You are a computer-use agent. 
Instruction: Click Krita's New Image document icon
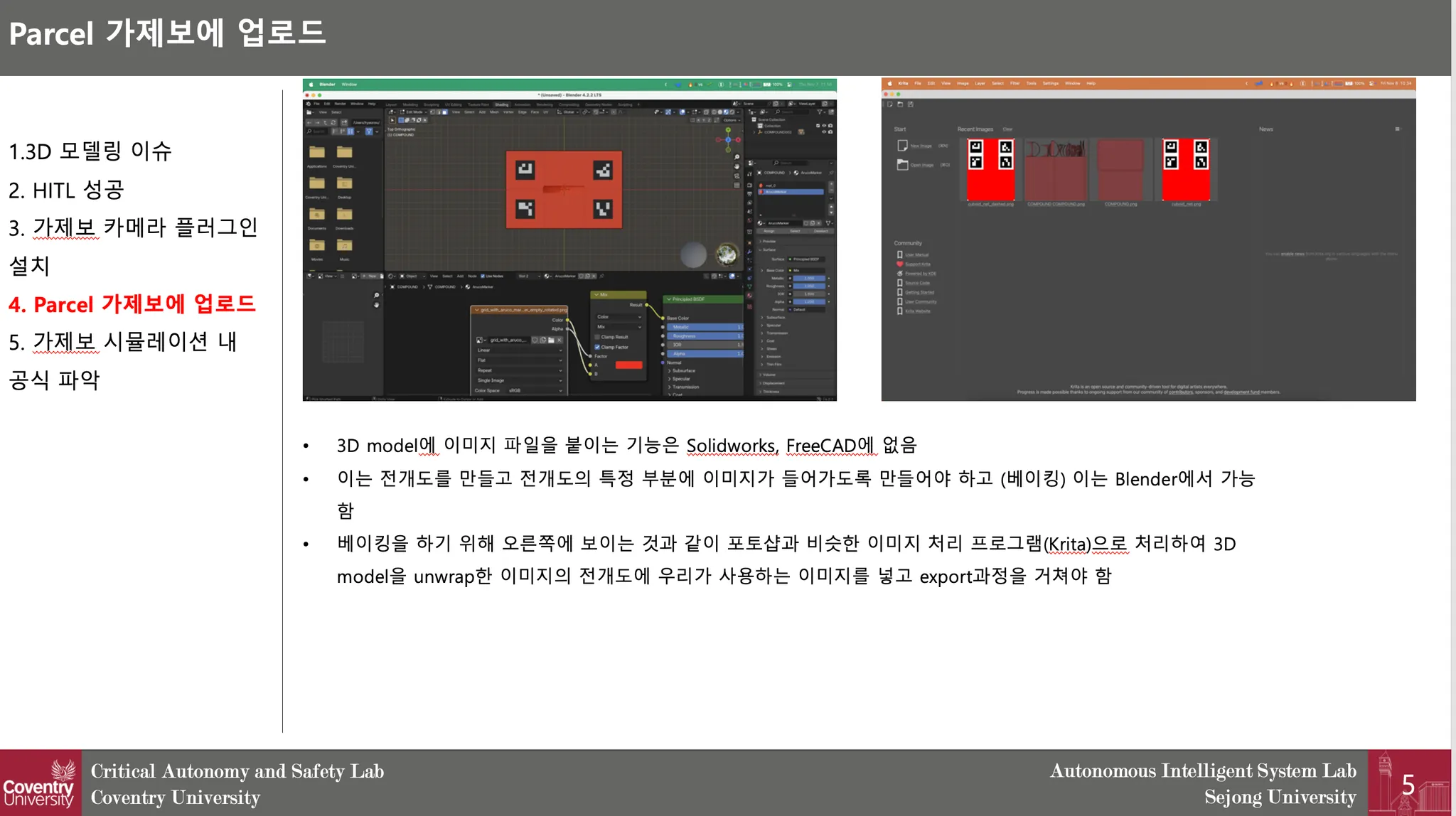[902, 146]
